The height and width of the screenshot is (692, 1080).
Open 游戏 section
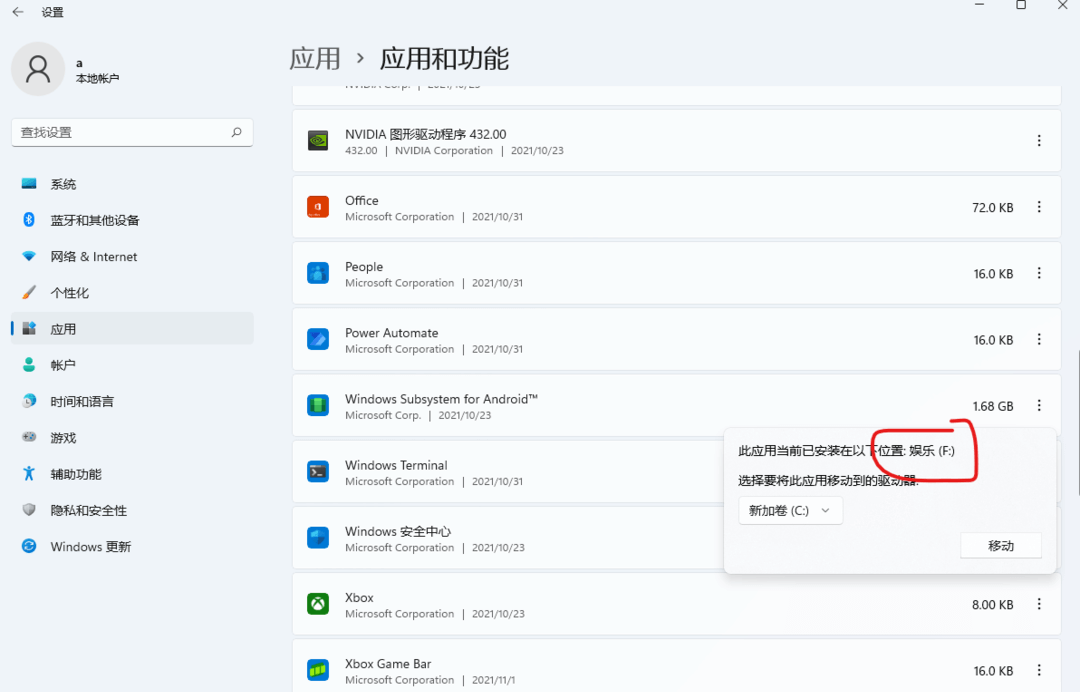(x=132, y=438)
